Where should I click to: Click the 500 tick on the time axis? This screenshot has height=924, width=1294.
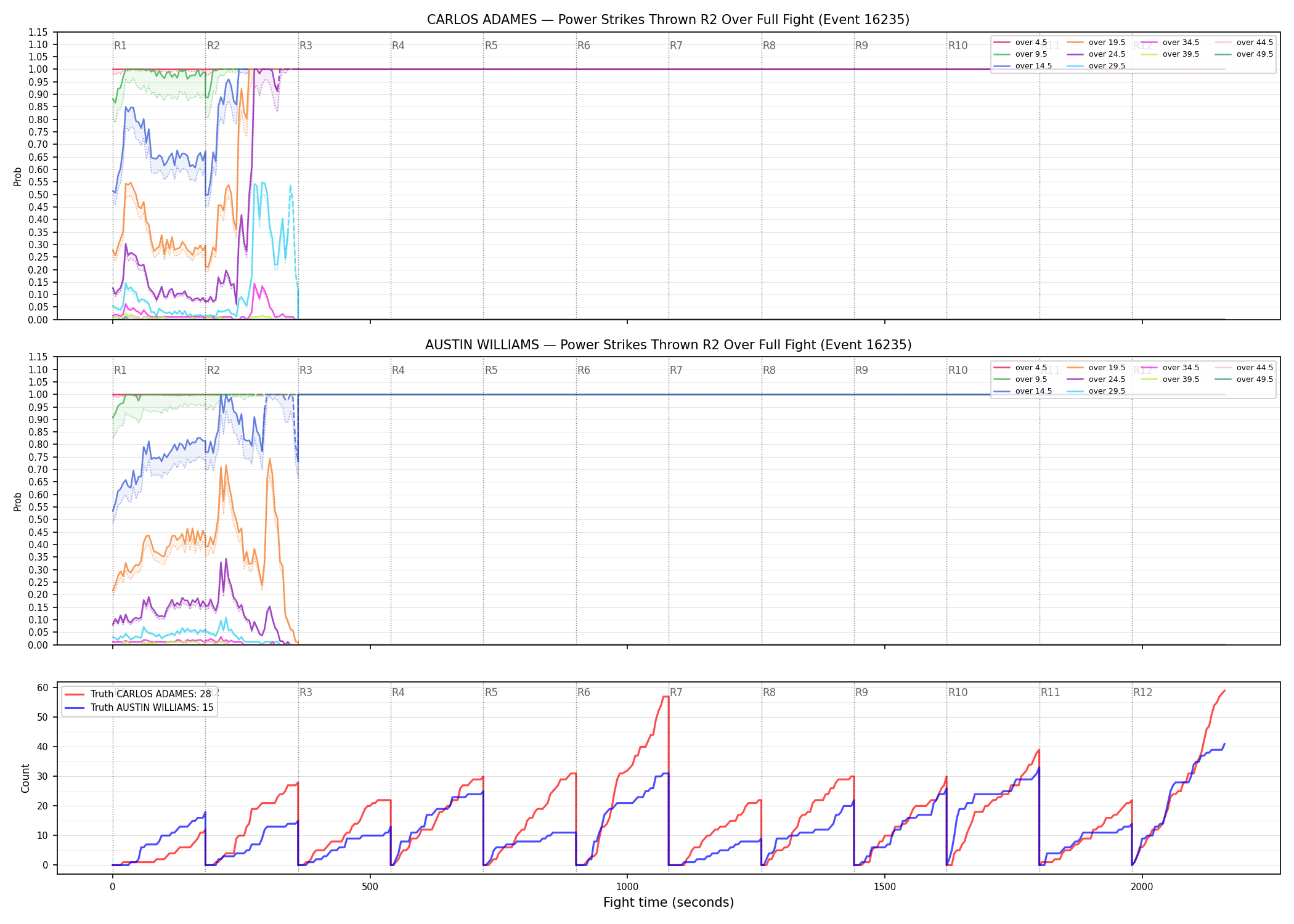370,887
